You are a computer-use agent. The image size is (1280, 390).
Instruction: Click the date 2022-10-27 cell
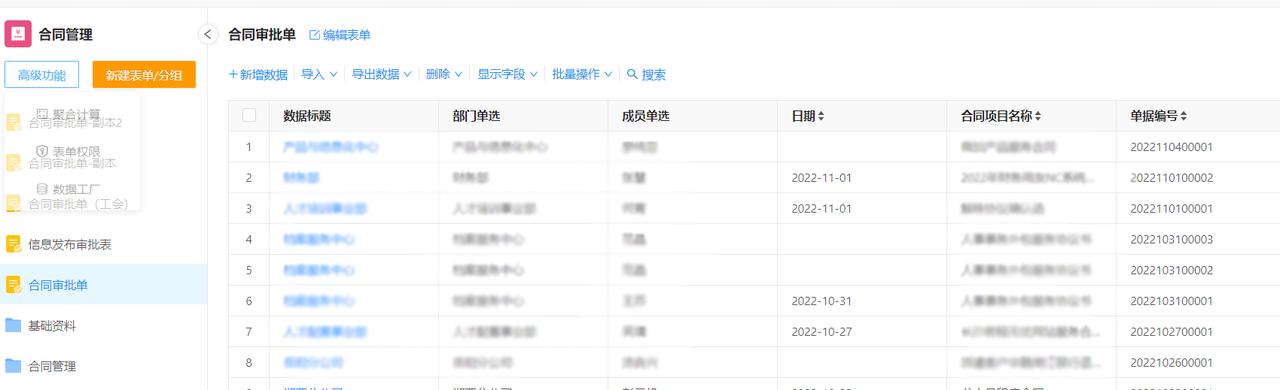[821, 332]
